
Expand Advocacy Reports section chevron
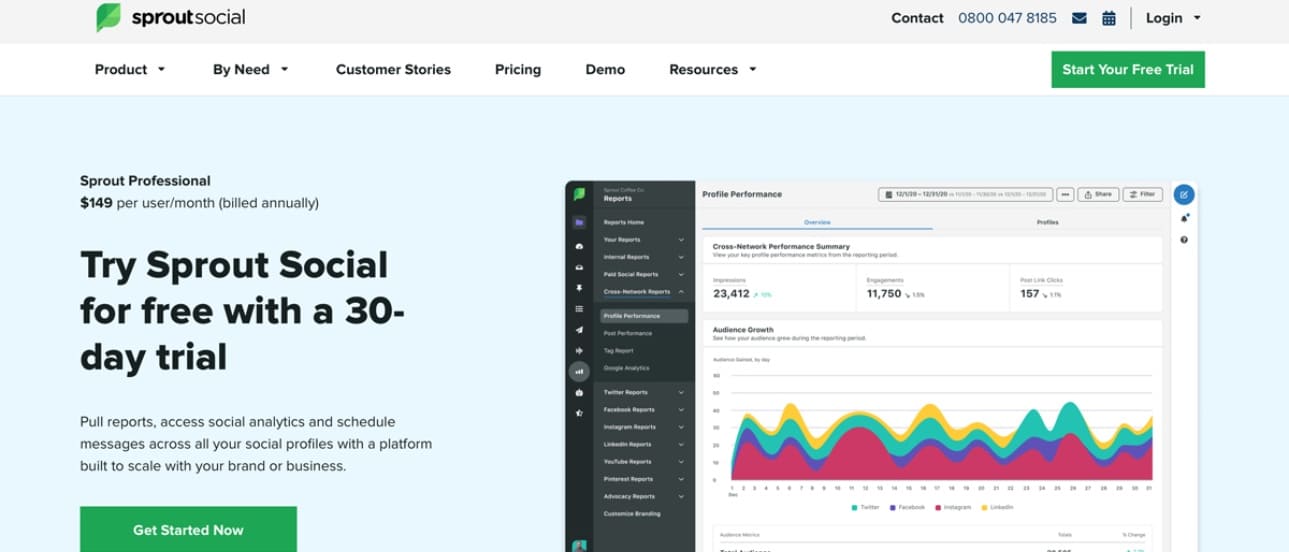[681, 496]
